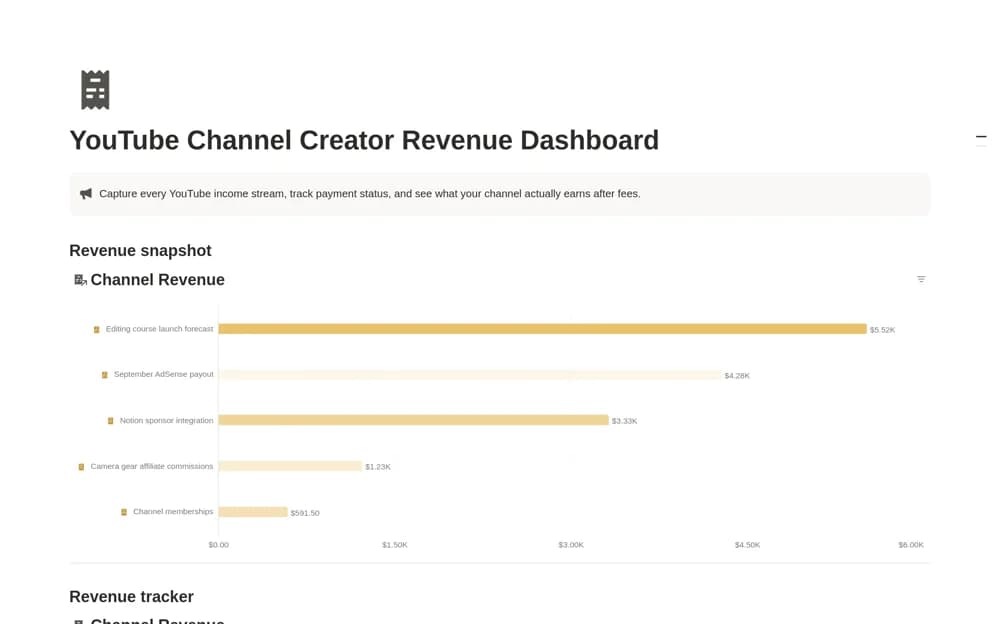This screenshot has width=1000, height=624.
Task: Click the $3.00K axis label
Action: tap(571, 545)
